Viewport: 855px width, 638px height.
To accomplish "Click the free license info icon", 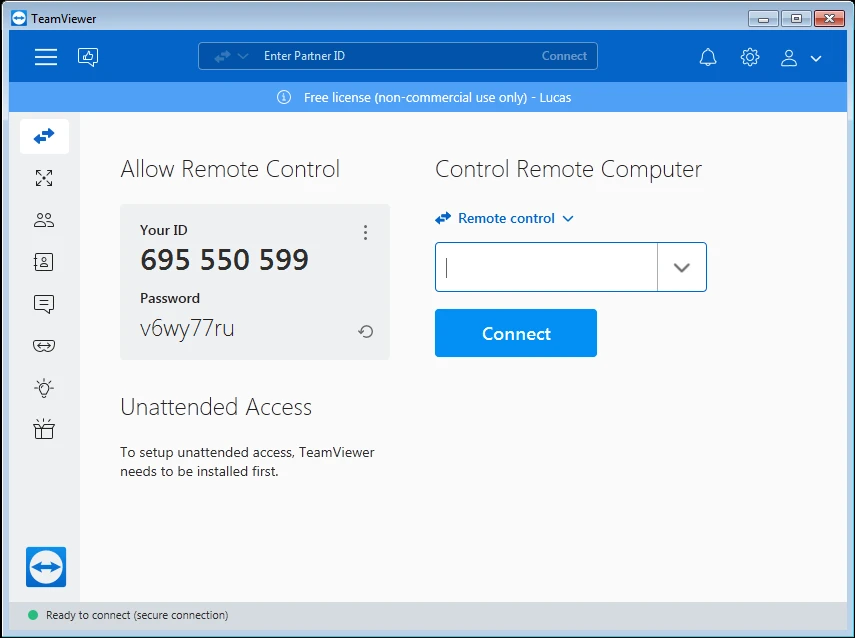I will (284, 97).
